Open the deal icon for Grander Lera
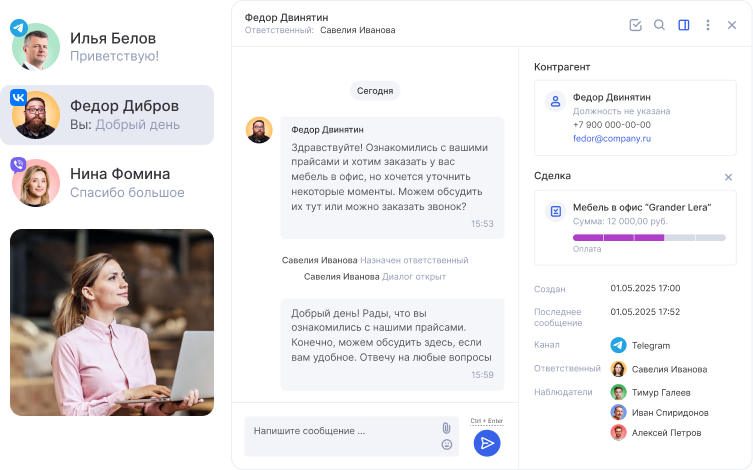Viewport: 753px width, 470px height. coord(555,211)
